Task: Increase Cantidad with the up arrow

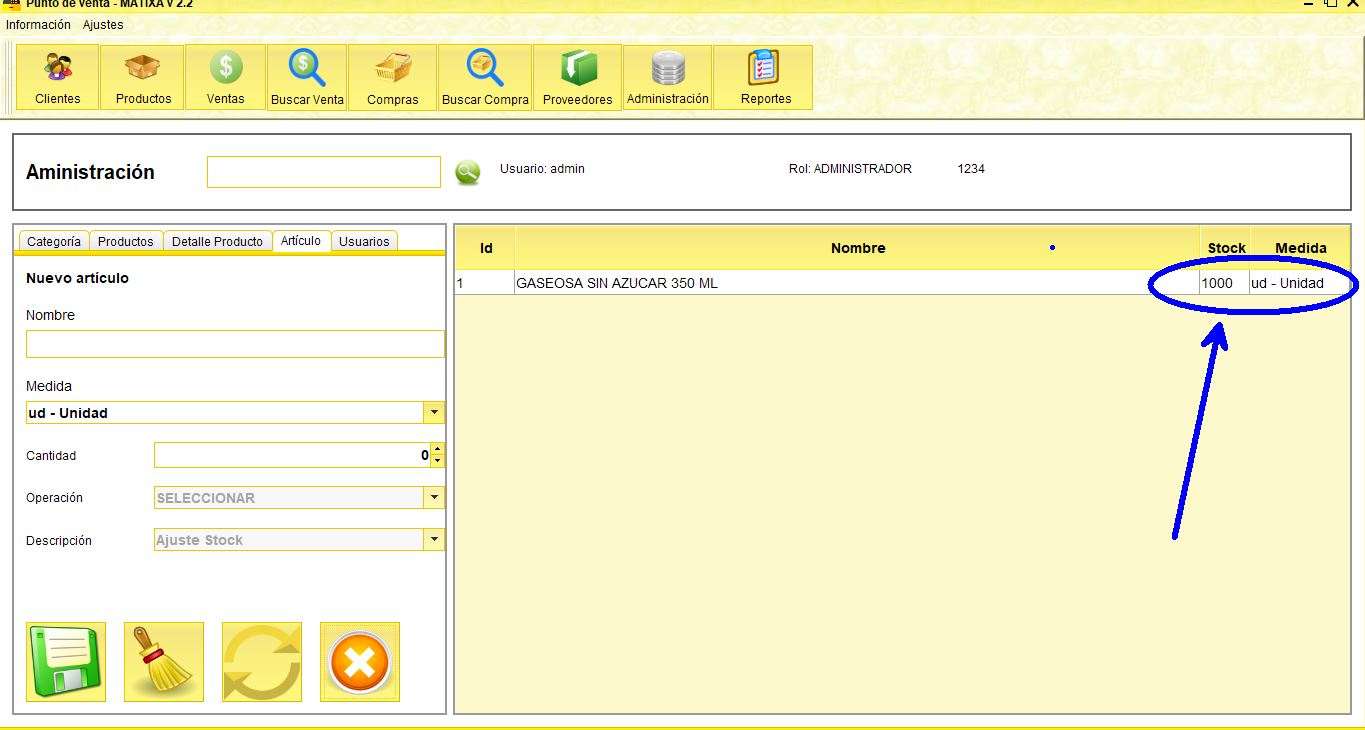Action: 437,449
